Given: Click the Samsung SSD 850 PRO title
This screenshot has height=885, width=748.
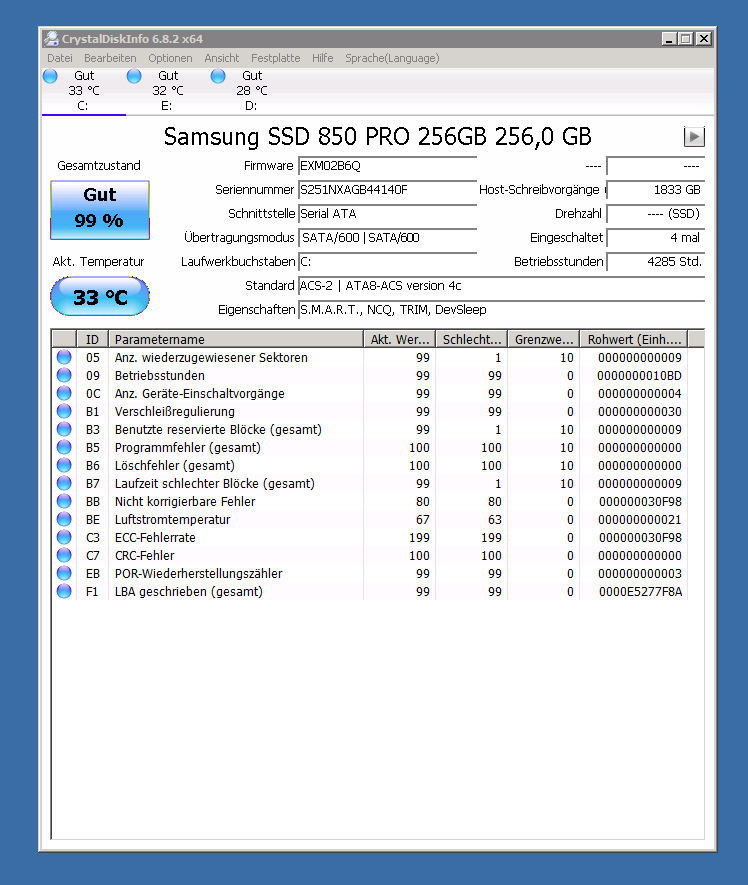Looking at the screenshot, I should pyautogui.click(x=378, y=137).
